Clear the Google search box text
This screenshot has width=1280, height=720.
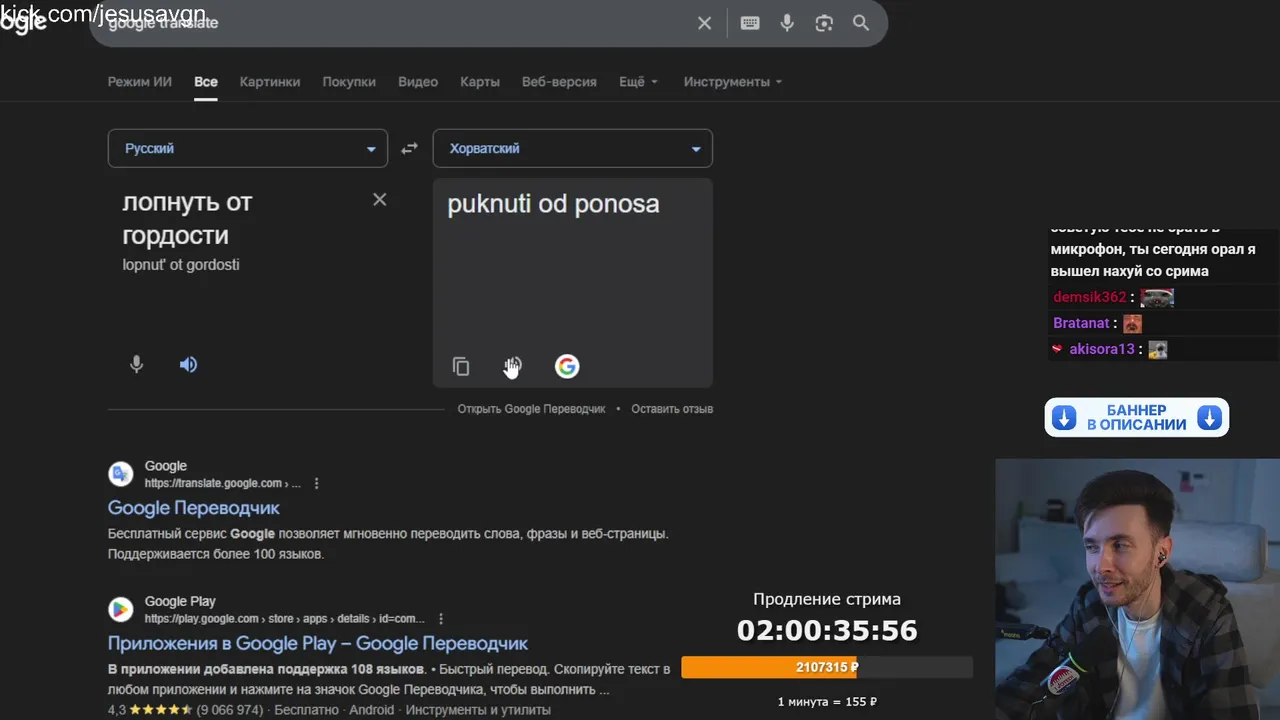tap(705, 23)
